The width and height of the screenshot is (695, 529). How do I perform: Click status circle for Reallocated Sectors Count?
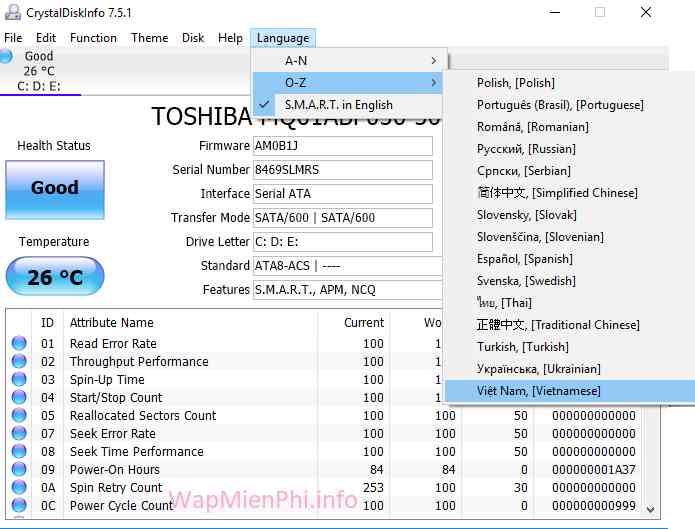pyautogui.click(x=19, y=415)
